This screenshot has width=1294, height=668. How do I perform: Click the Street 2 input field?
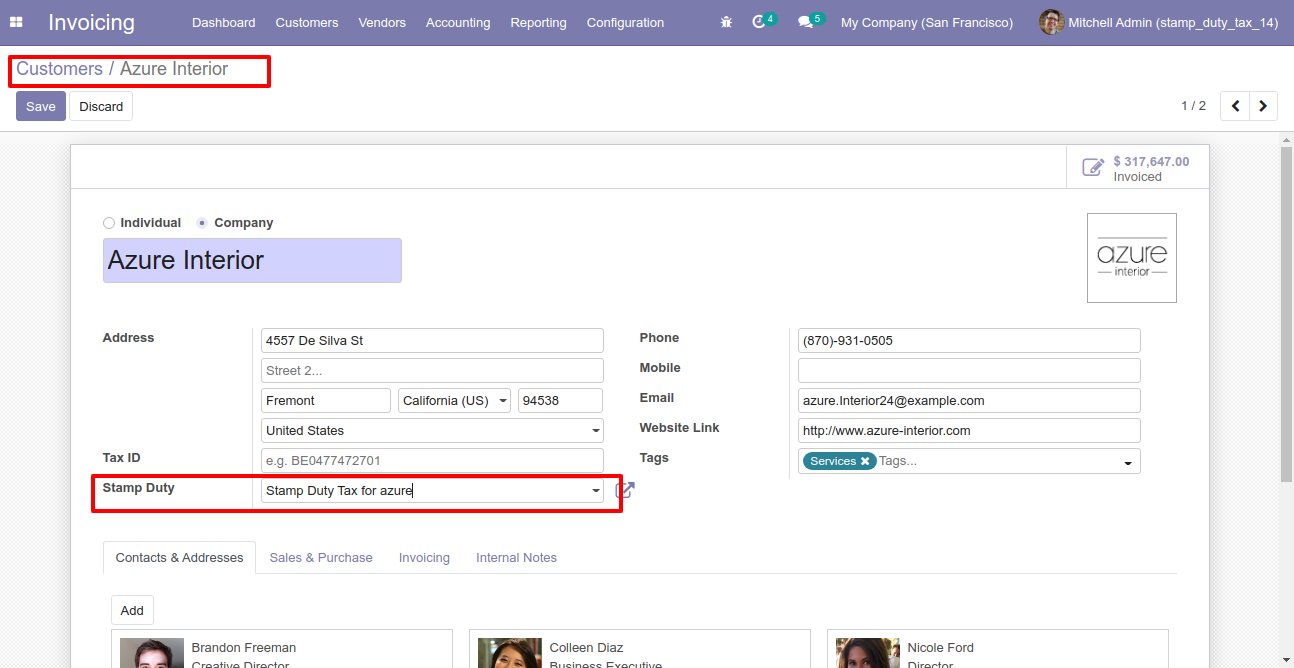(x=432, y=371)
